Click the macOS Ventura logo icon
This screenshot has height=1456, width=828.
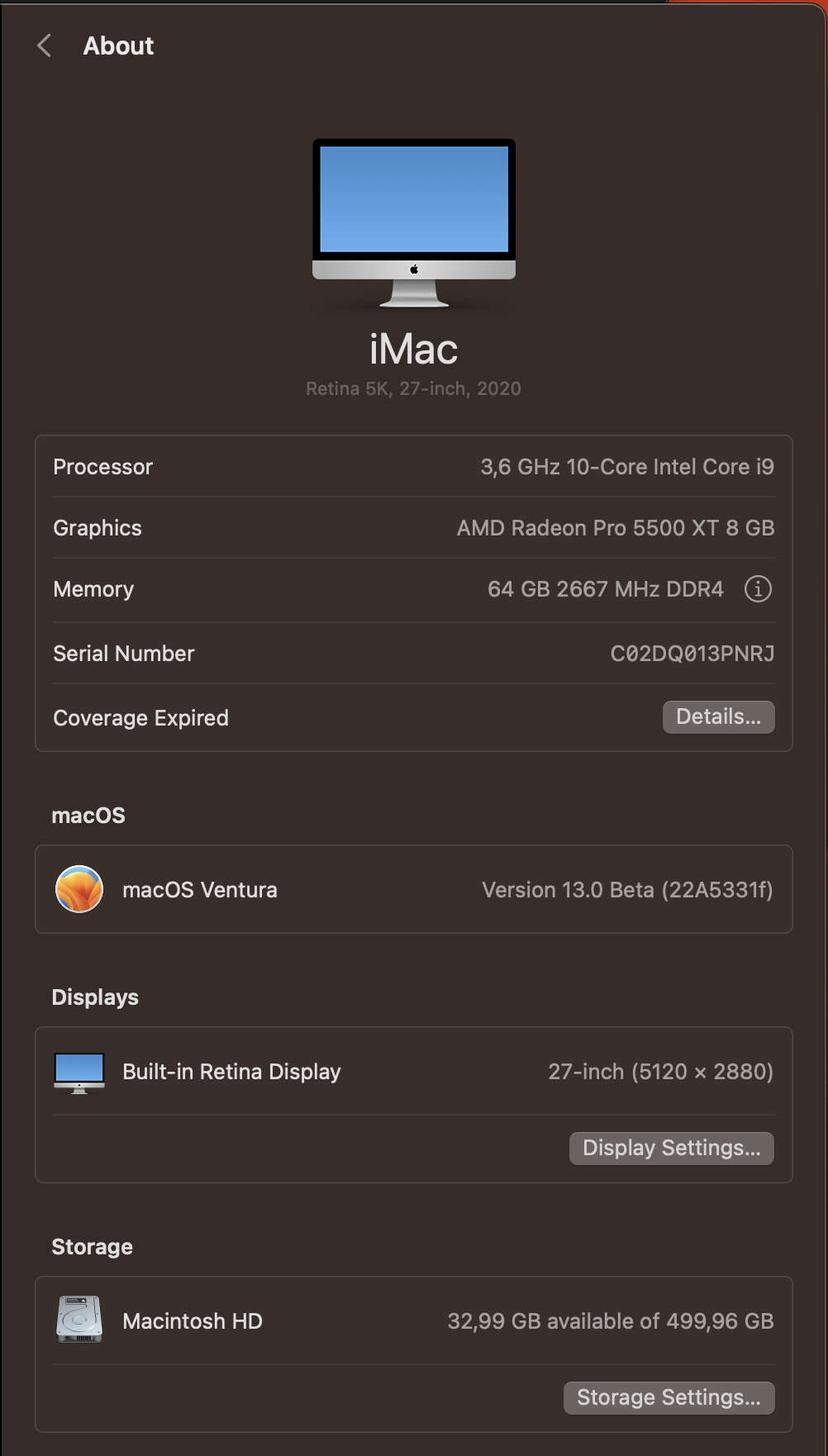[x=79, y=889]
